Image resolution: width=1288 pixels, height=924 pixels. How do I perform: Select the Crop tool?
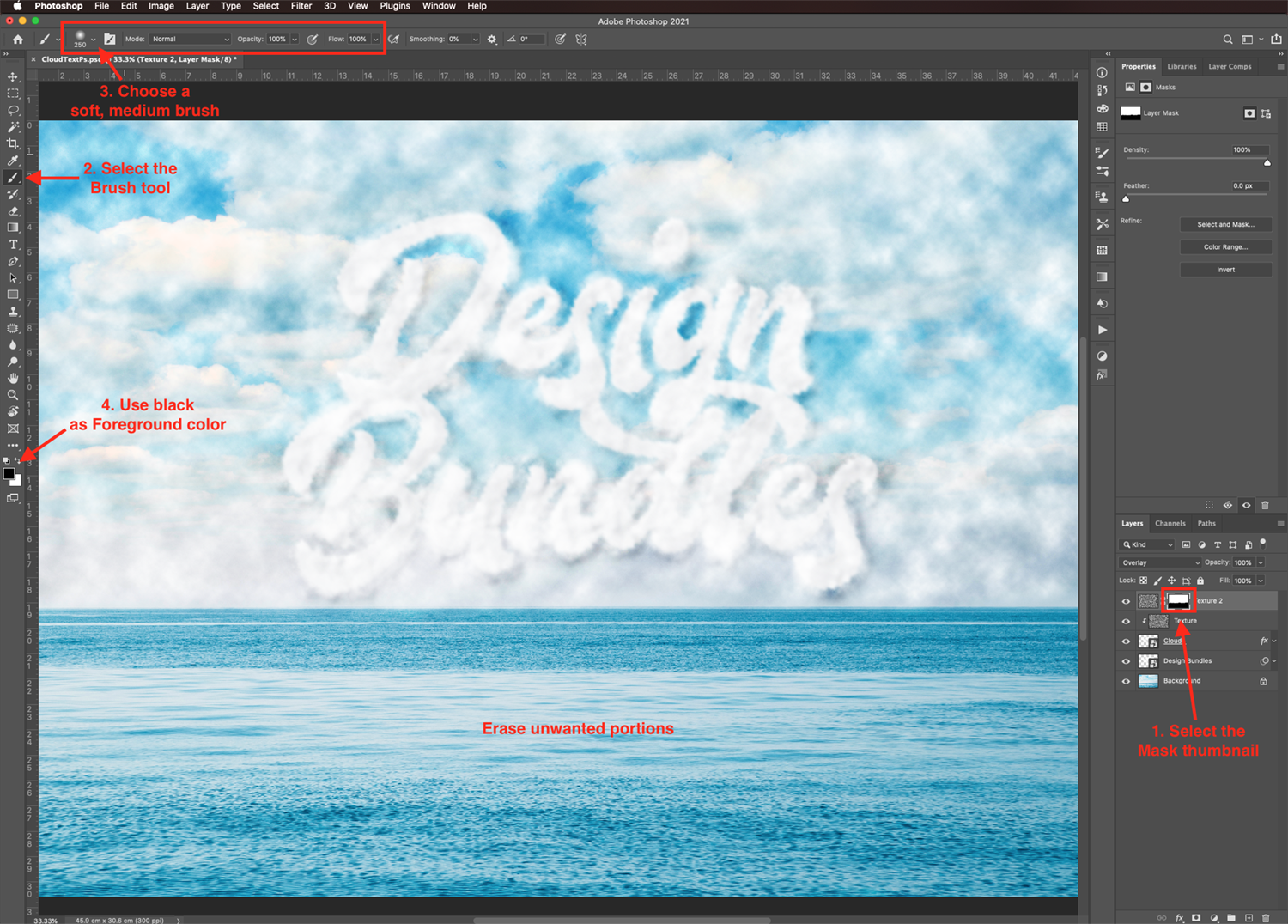tap(13, 143)
